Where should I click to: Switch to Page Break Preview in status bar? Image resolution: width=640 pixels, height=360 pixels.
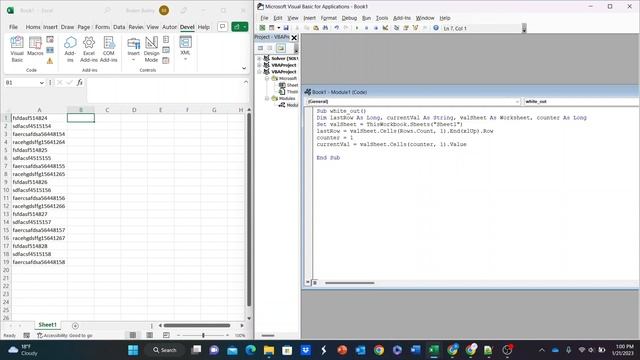click(166, 335)
